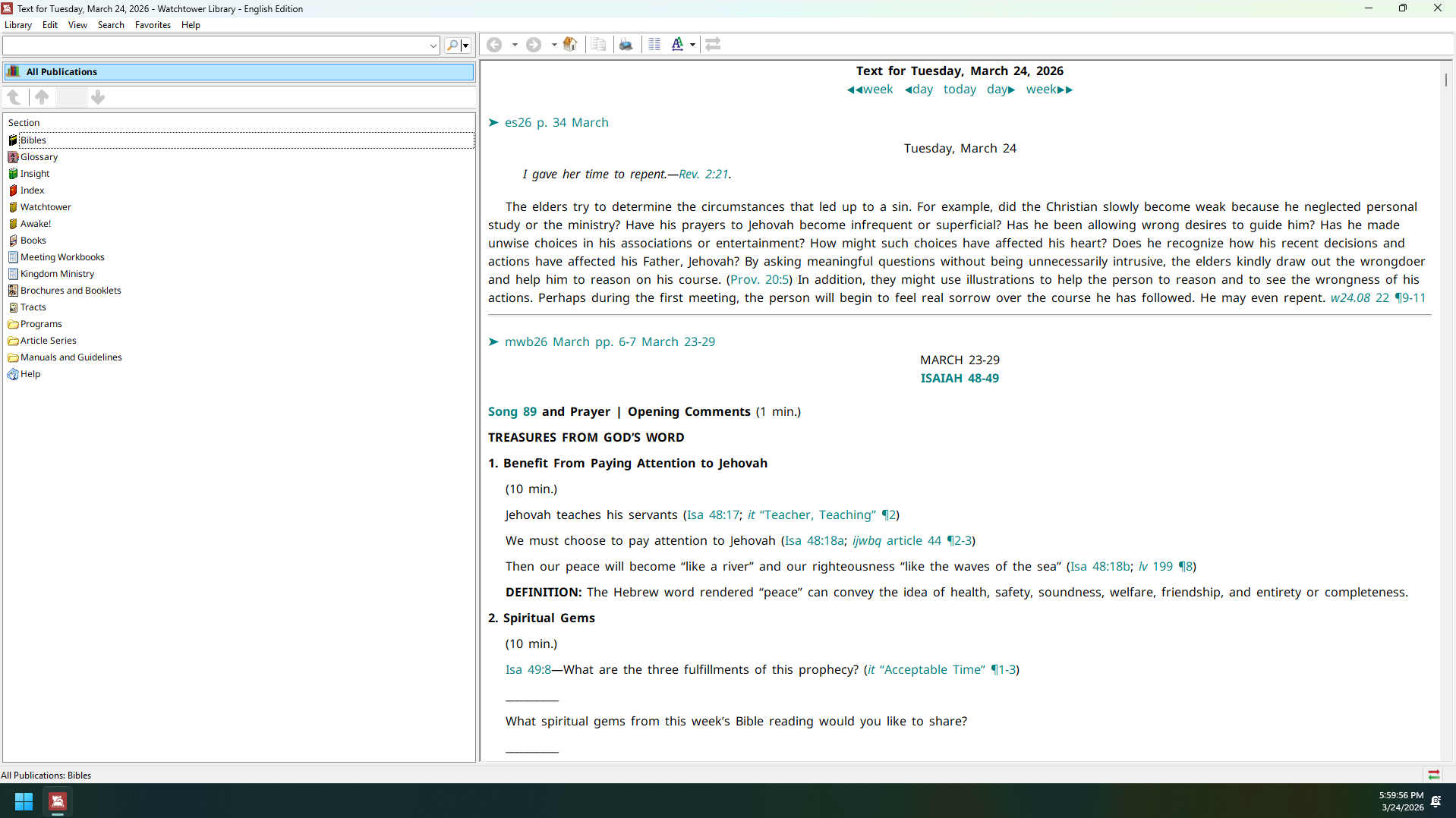Select Insight in the section list
1456x818 pixels.
35,174
